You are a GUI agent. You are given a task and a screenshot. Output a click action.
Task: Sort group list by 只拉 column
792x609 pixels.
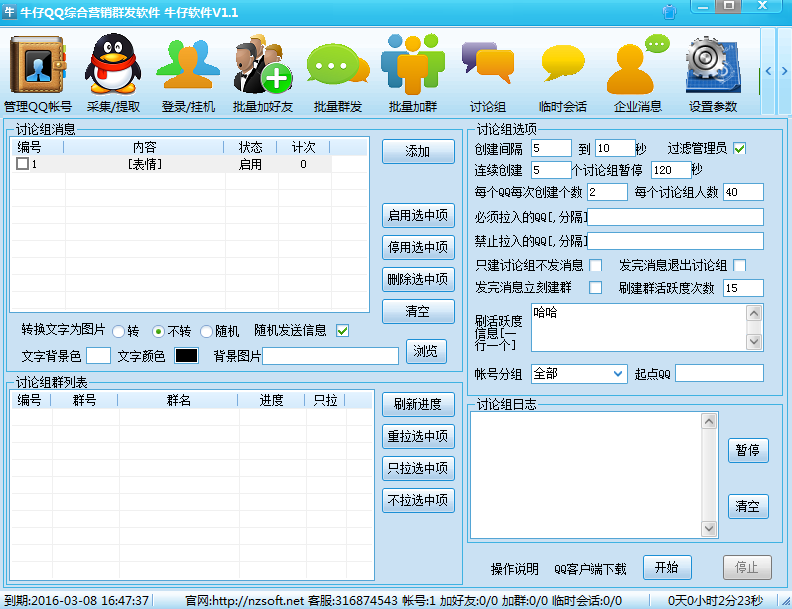(x=325, y=400)
